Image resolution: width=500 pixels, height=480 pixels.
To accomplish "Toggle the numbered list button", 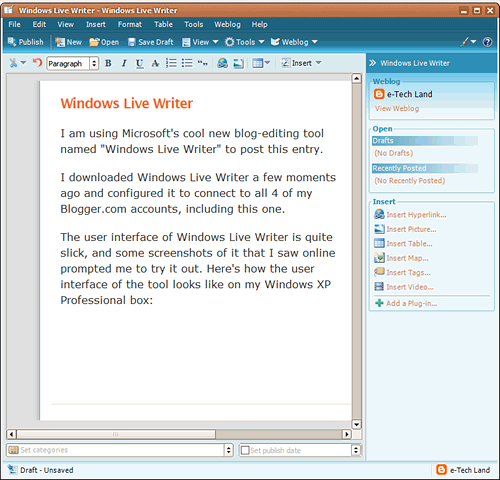I will [171, 63].
